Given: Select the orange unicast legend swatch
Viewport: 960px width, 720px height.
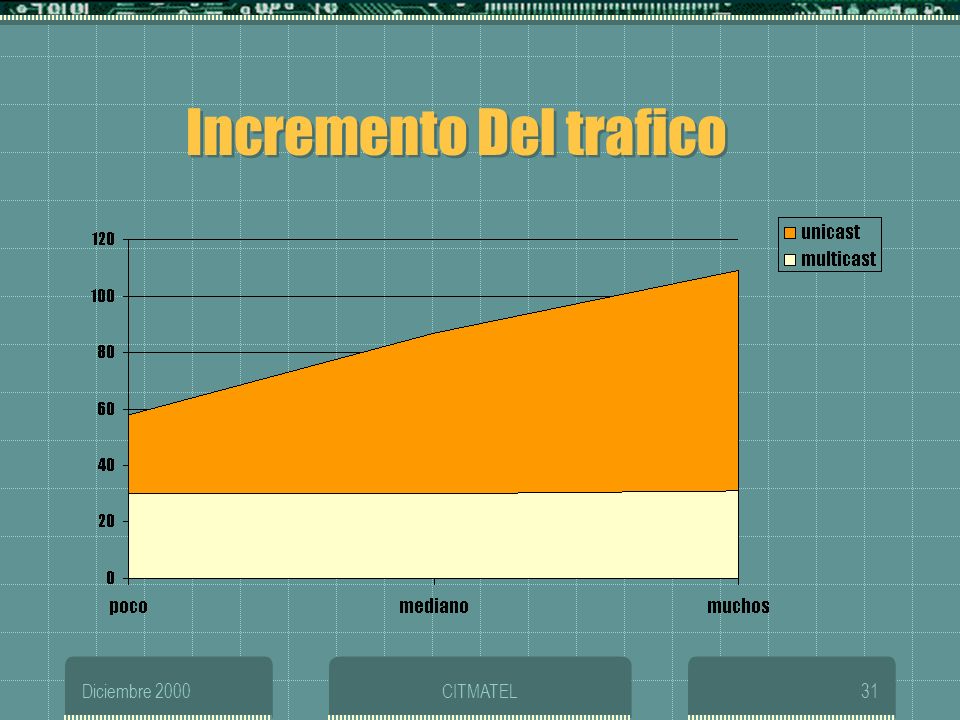Looking at the screenshot, I should click(x=790, y=233).
